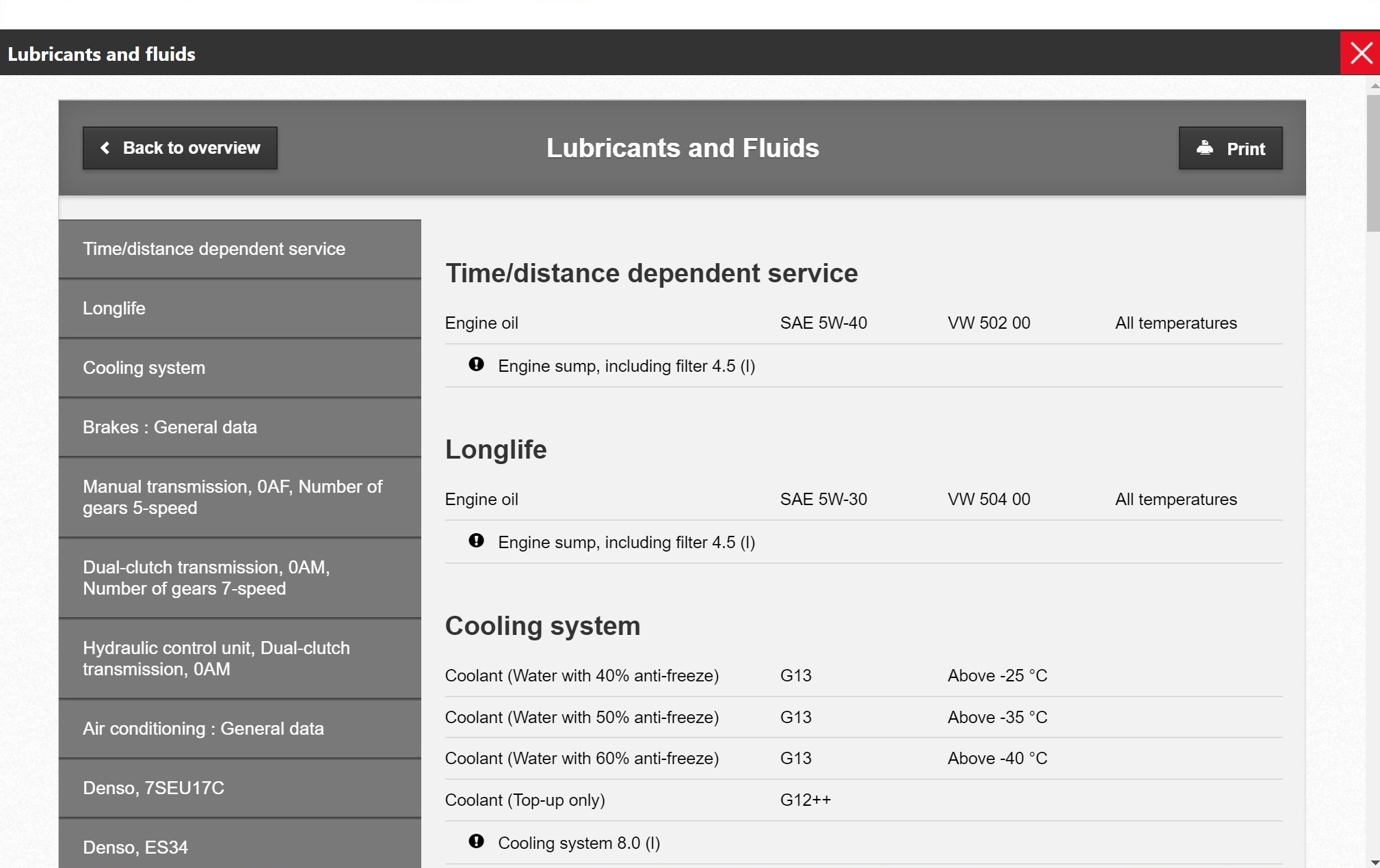Viewport: 1380px width, 868px height.
Task: Select Coolant (Top-up only) row
Action: pos(864,800)
